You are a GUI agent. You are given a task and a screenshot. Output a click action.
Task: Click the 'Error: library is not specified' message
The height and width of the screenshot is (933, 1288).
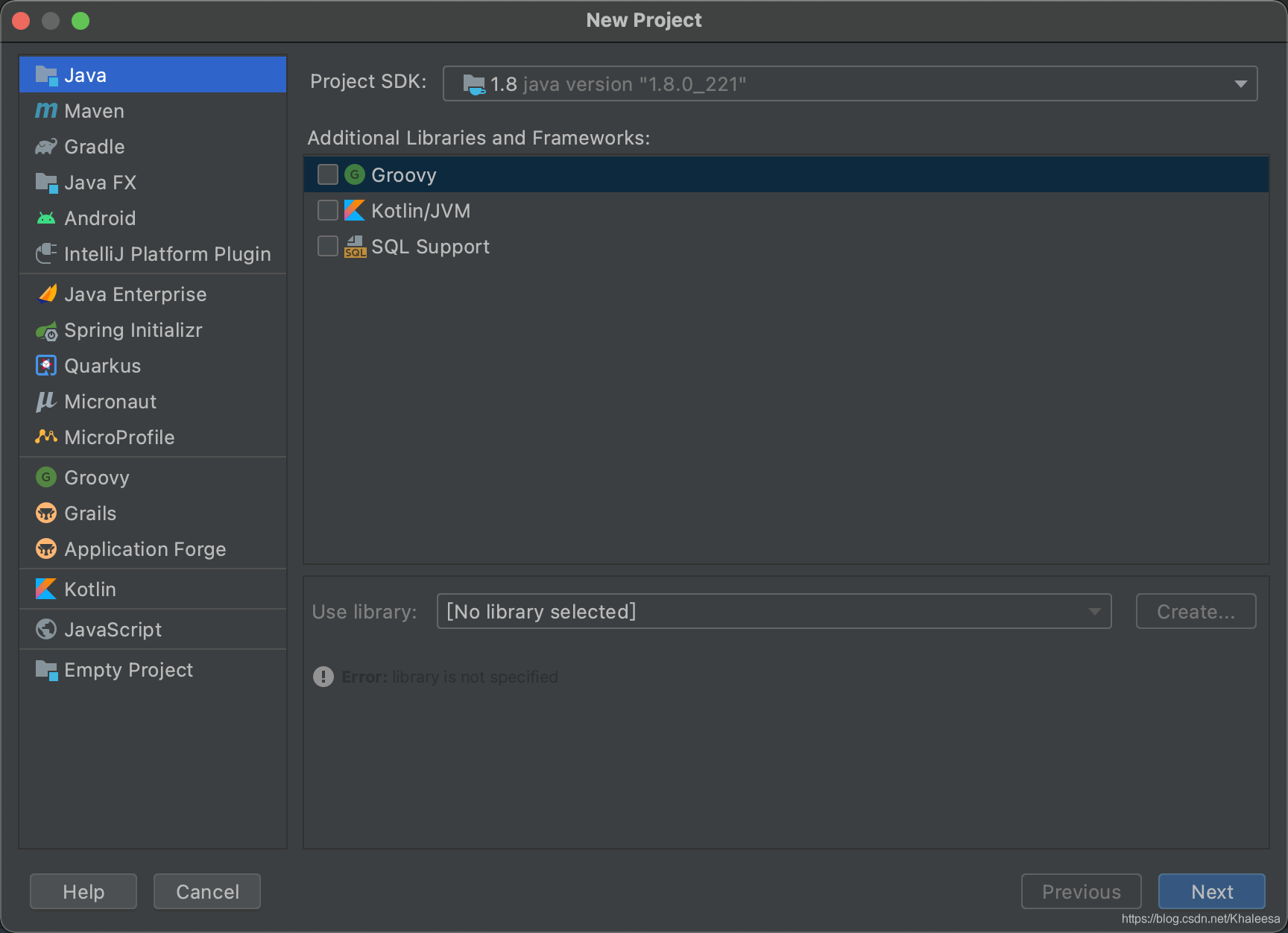pos(449,677)
